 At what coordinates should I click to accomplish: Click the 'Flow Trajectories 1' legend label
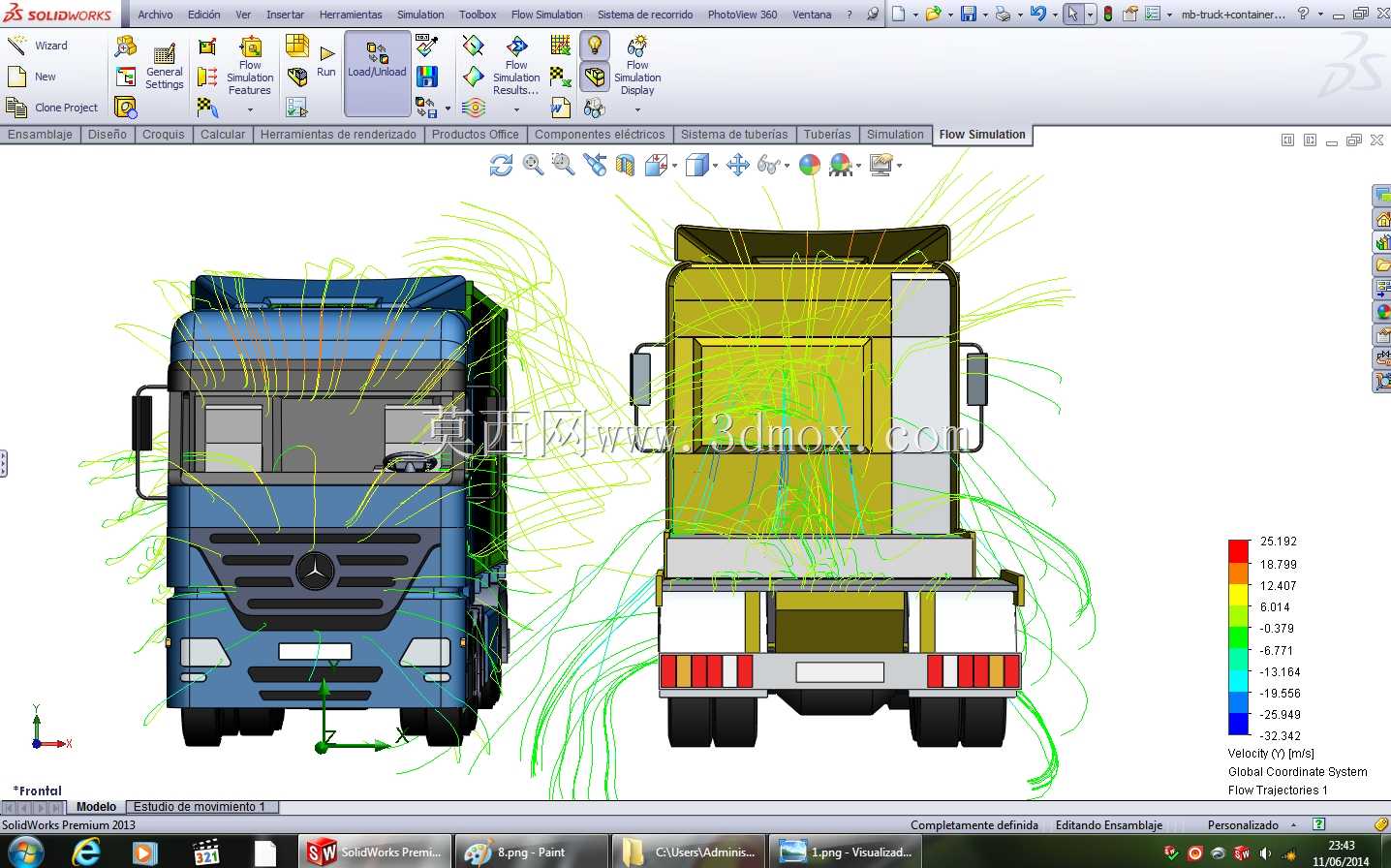1278,790
